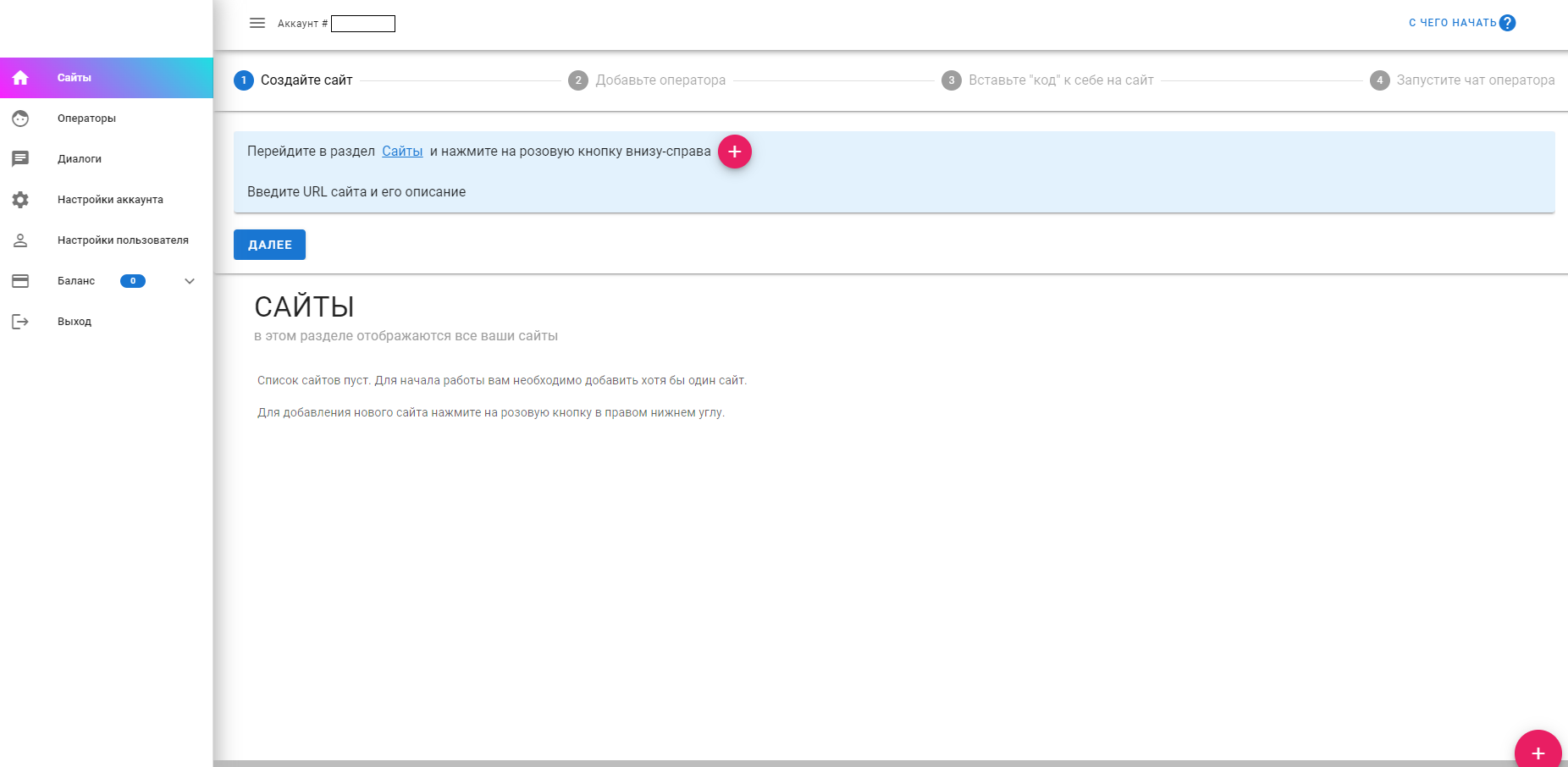Click the С ЧЕГО НАЧАТЬ link

click(x=1452, y=23)
